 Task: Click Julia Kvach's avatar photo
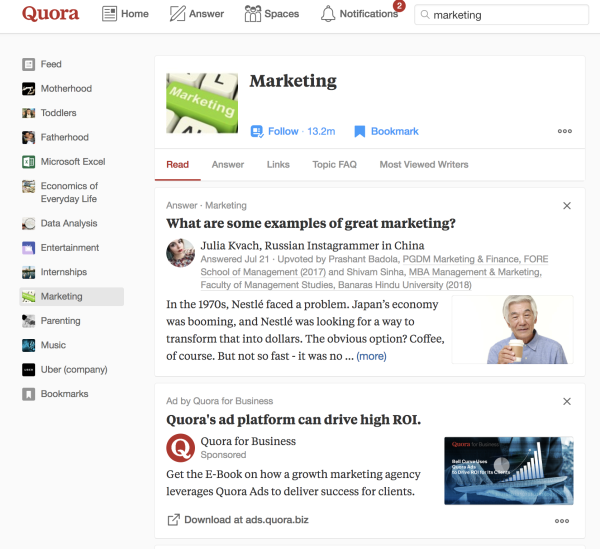pyautogui.click(x=180, y=253)
